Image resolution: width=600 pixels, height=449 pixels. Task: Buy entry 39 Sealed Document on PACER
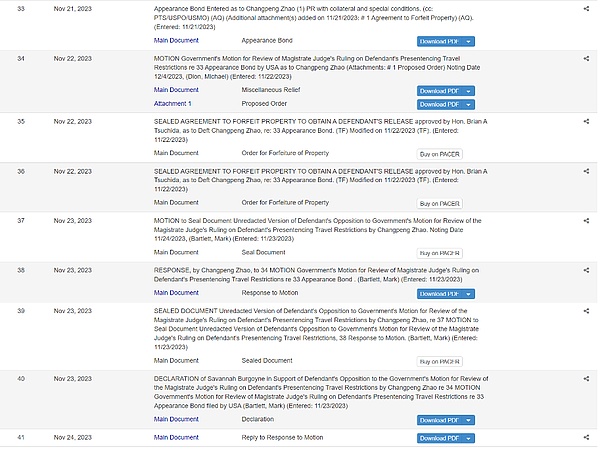tap(440, 361)
